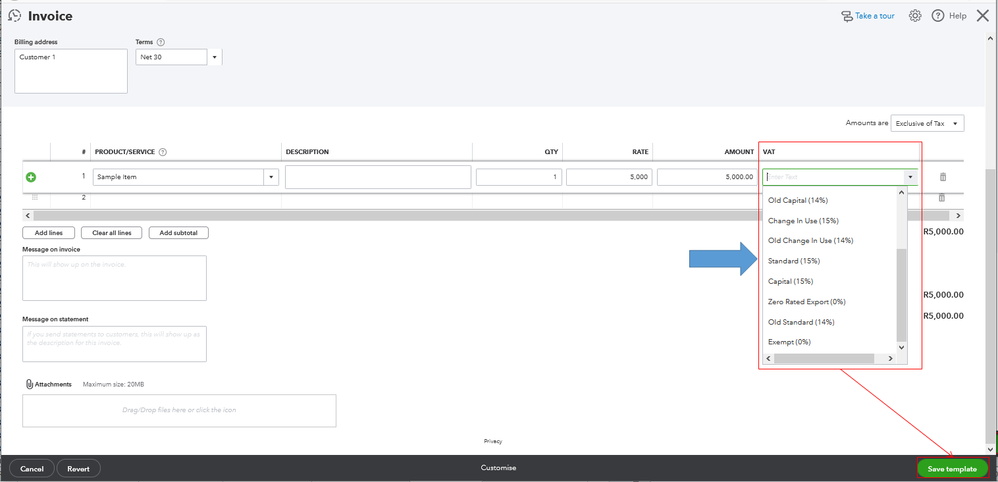The width and height of the screenshot is (998, 482).
Task: Click the Attachments paperclip icon
Action: click(x=29, y=385)
